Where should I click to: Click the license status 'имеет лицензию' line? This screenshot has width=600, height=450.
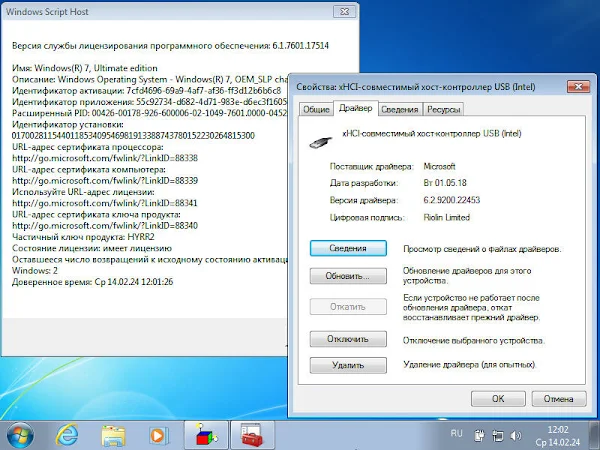92,248
